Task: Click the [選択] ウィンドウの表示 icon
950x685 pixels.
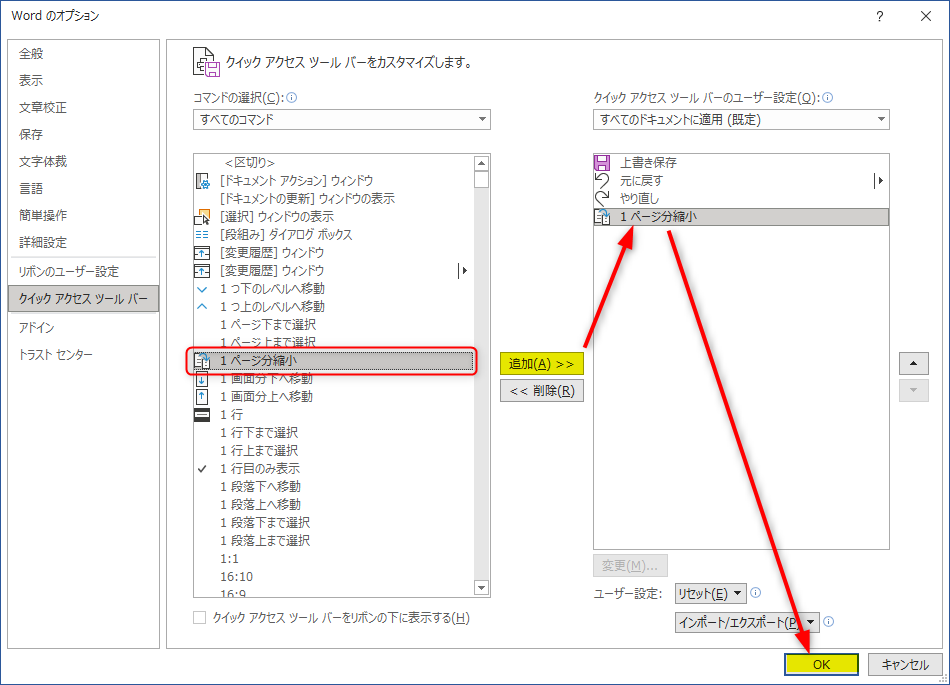Action: (x=202, y=217)
